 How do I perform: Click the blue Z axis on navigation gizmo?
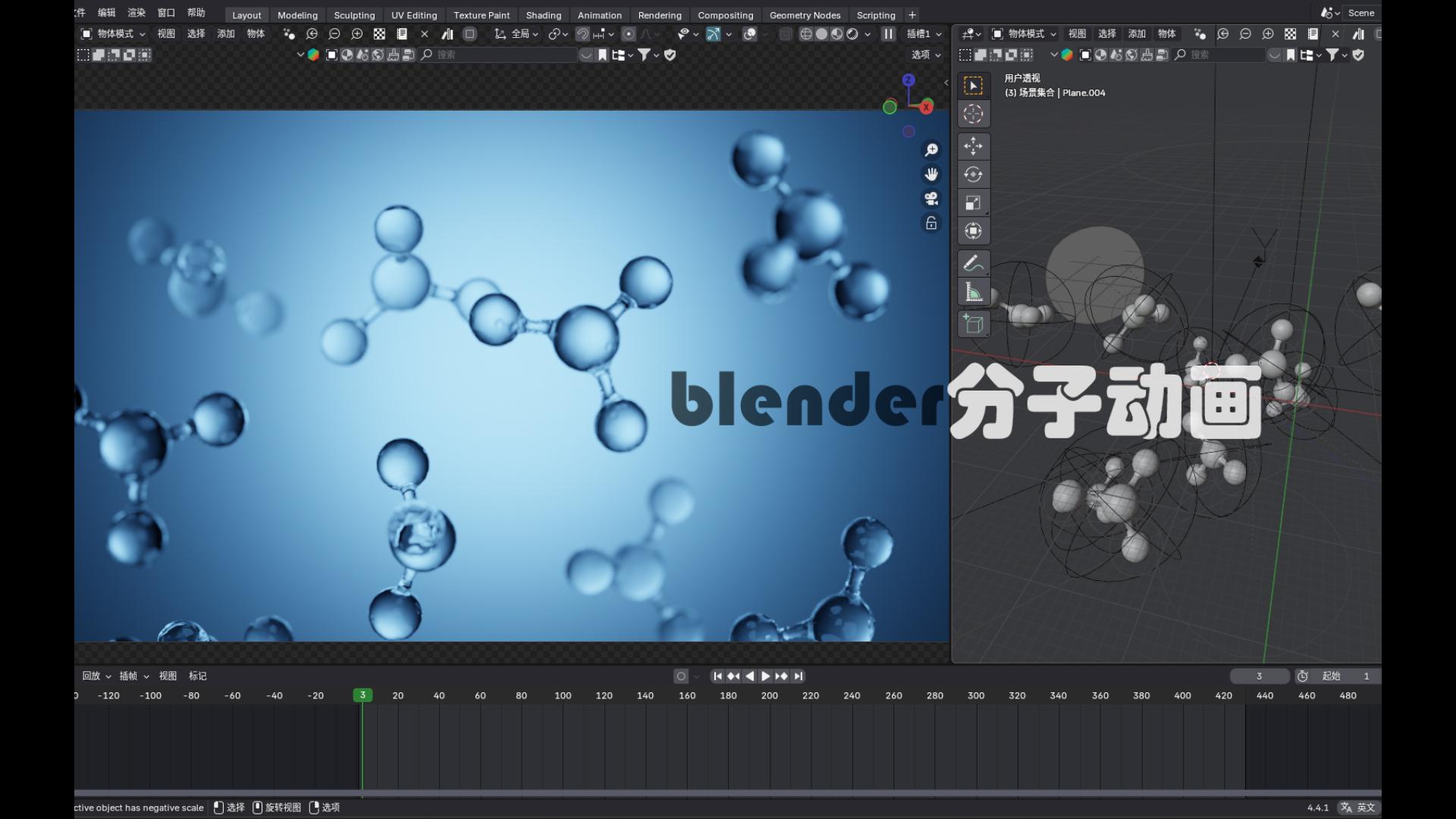click(908, 80)
